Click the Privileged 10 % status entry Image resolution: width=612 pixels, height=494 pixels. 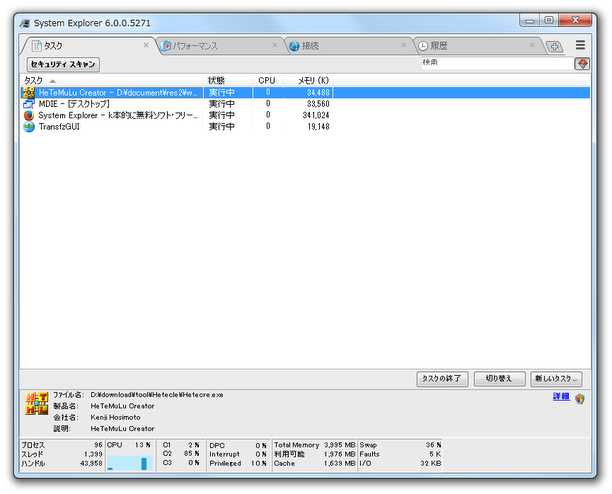pos(238,464)
